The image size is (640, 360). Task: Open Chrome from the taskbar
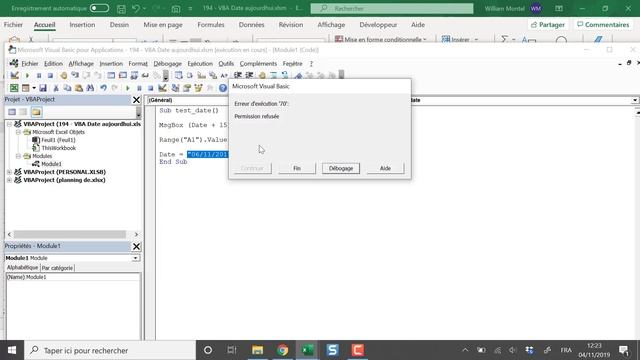[282, 350]
